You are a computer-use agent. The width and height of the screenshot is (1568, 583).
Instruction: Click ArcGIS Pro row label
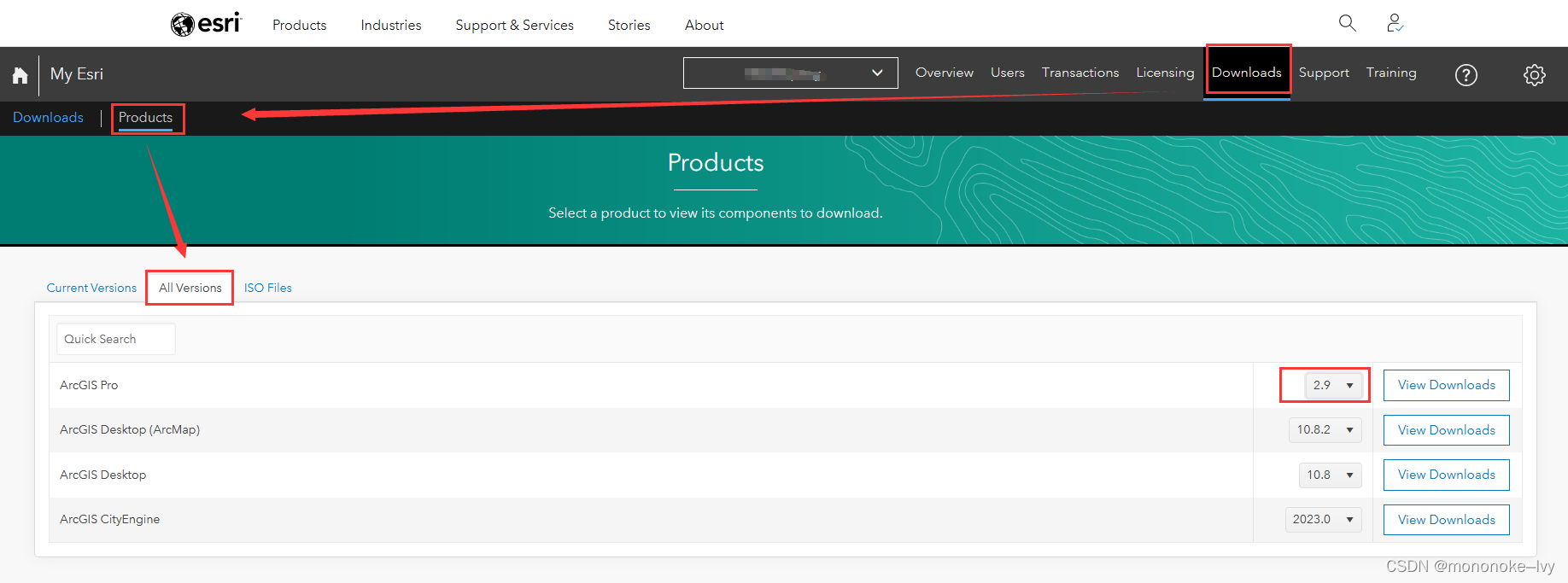pos(89,385)
